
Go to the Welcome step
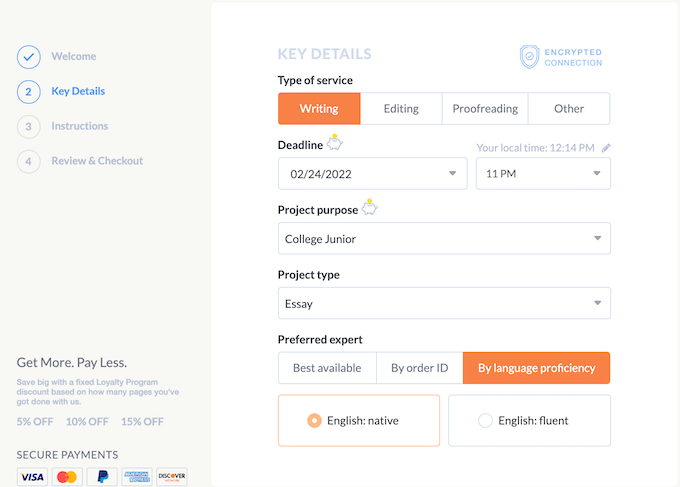tap(73, 56)
